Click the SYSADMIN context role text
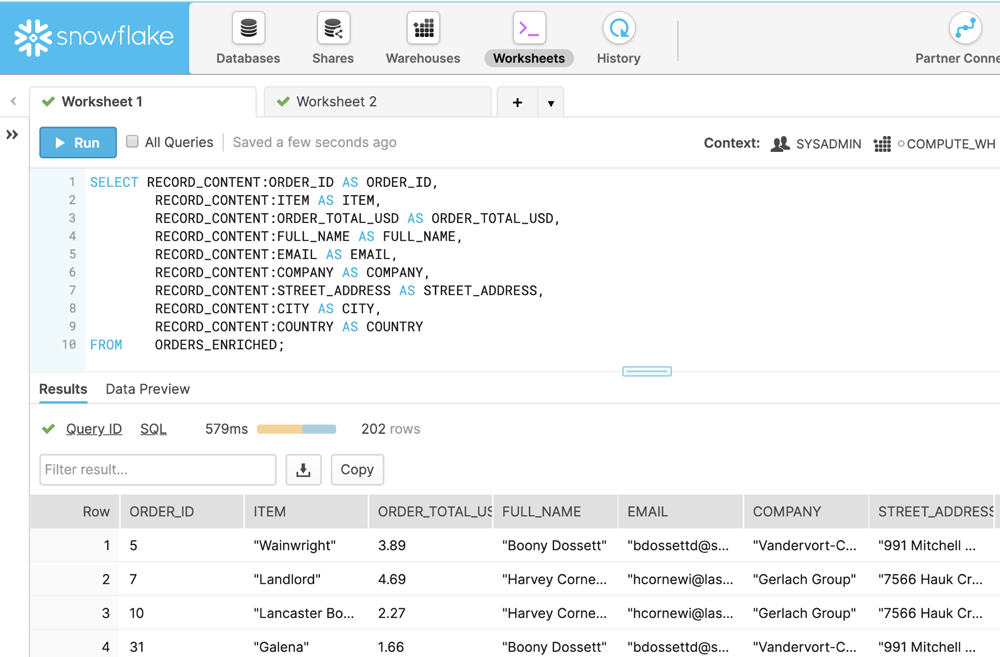The width and height of the screenshot is (1000, 657). click(x=828, y=144)
